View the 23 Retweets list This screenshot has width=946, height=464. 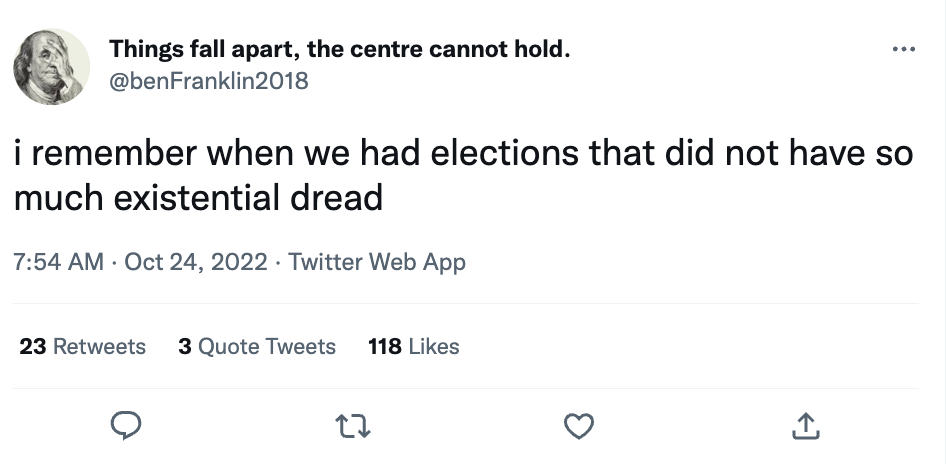click(83, 346)
